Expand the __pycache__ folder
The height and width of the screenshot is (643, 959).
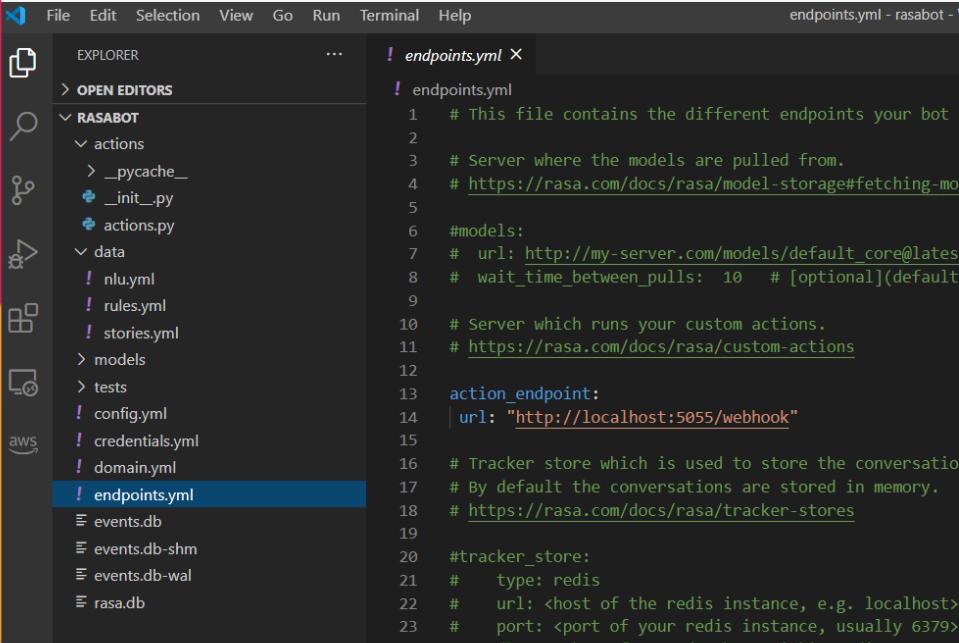pos(91,171)
